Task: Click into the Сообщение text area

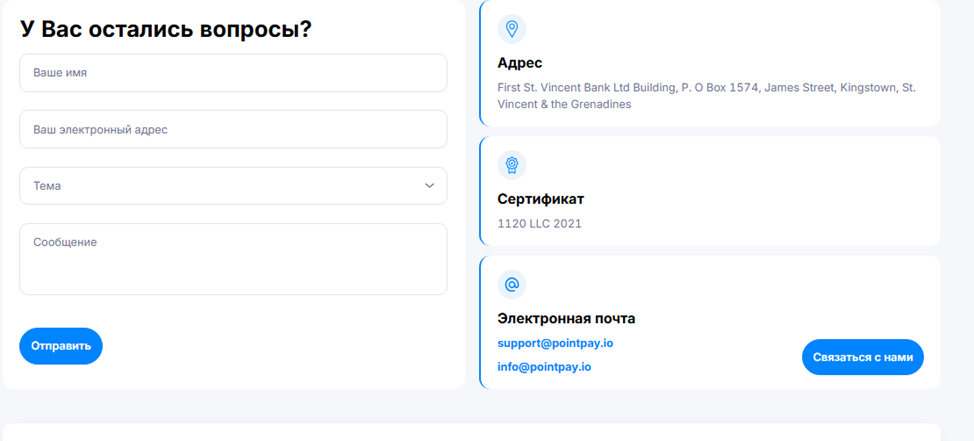Action: [232, 259]
